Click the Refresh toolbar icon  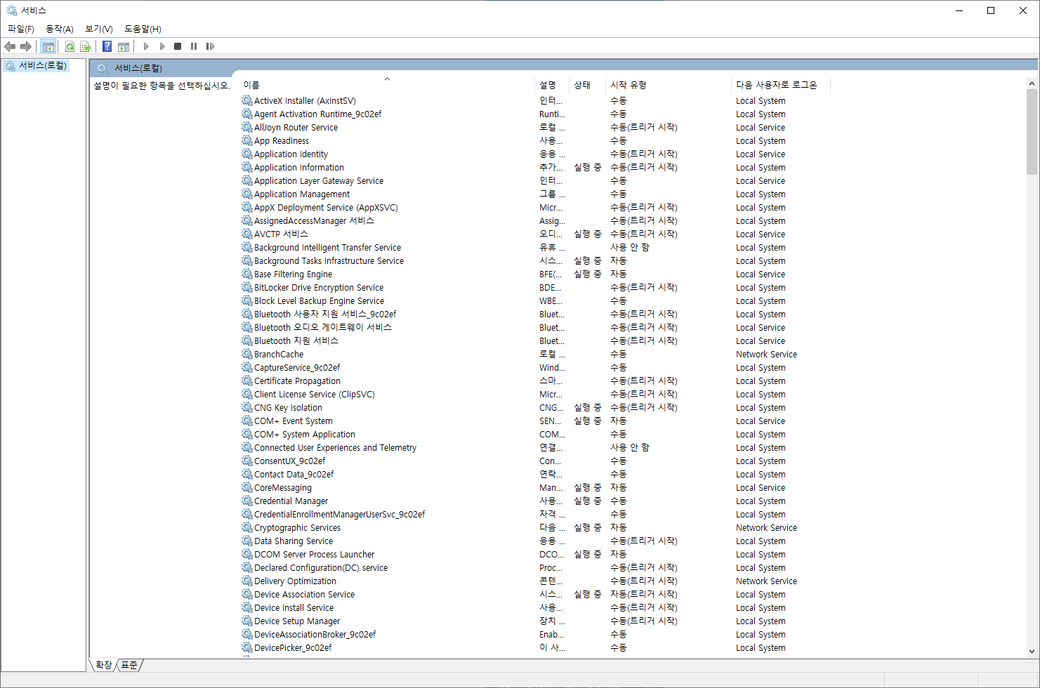[x=70, y=46]
